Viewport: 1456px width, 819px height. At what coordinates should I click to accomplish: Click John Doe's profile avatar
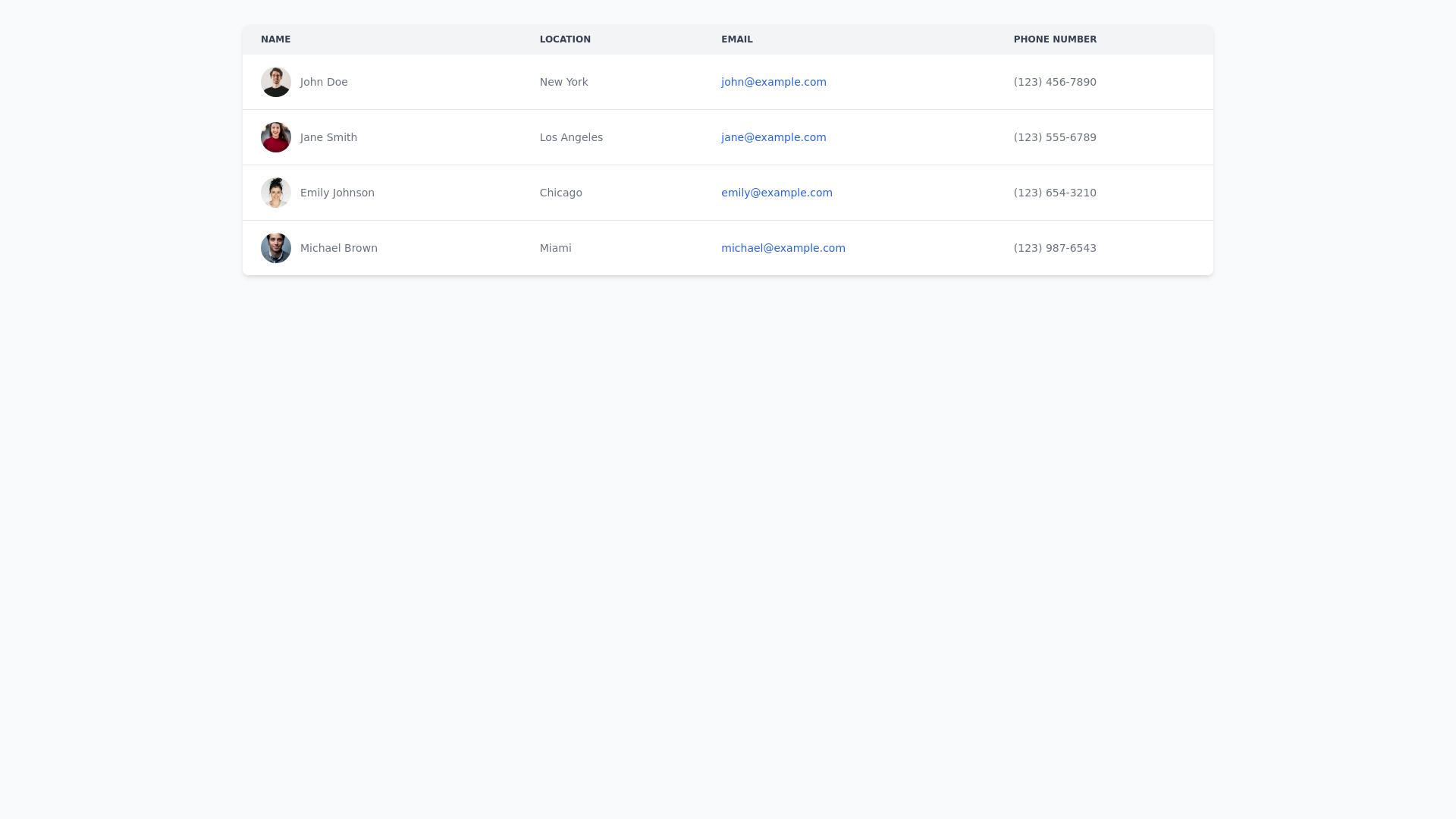point(276,82)
